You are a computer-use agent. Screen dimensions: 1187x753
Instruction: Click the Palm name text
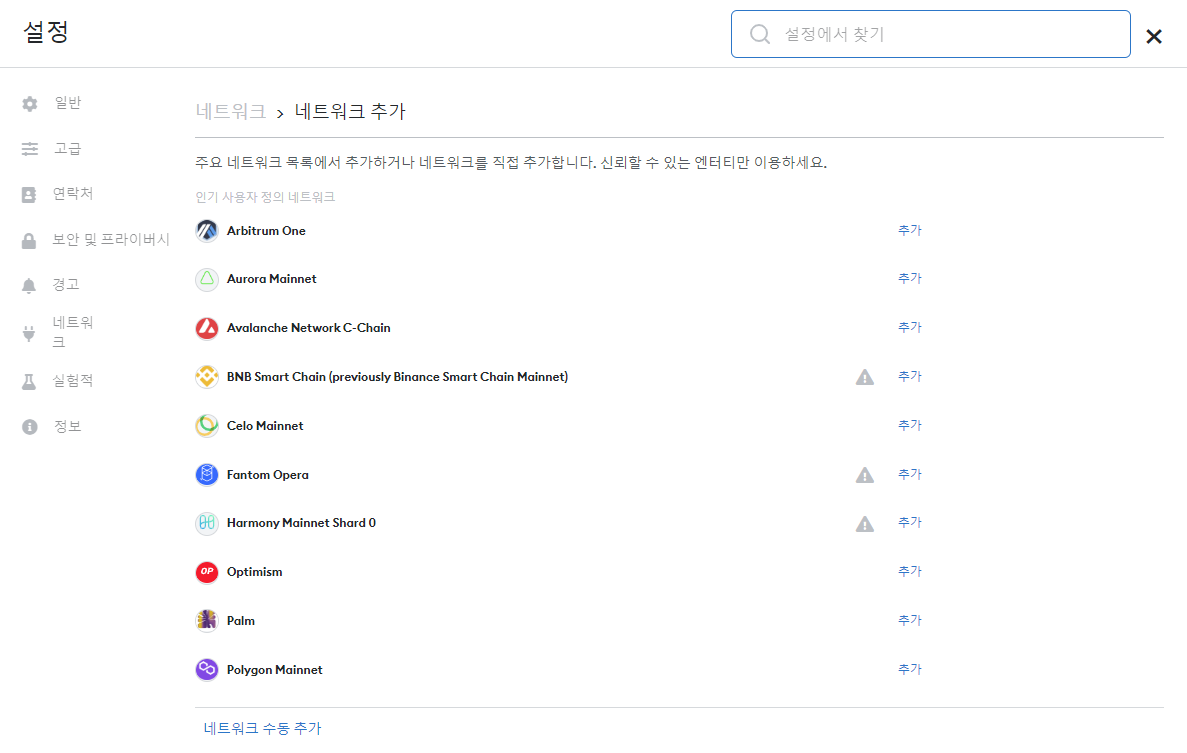(241, 621)
